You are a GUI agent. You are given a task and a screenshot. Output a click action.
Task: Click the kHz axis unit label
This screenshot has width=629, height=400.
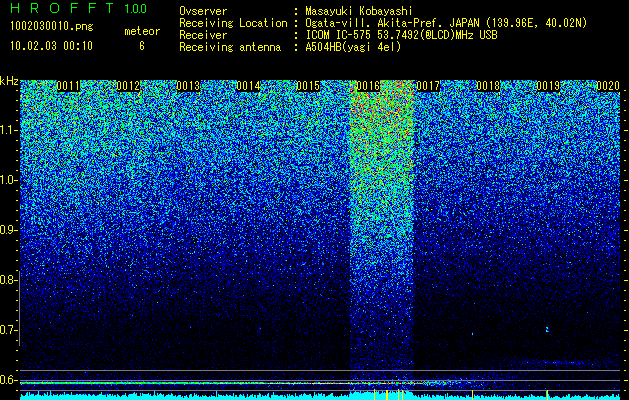9,81
